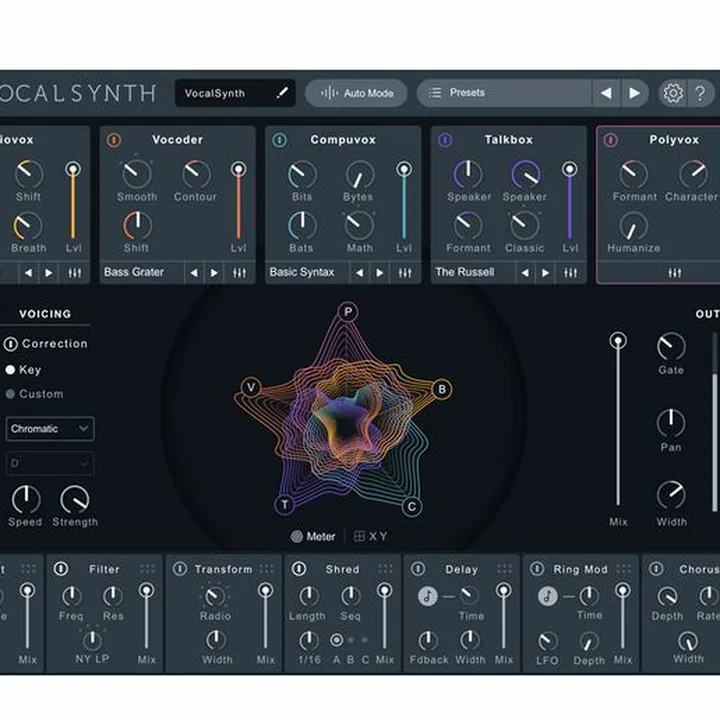
Task: Select next Compuvox preset after Basic Syntax
Action: [380, 273]
